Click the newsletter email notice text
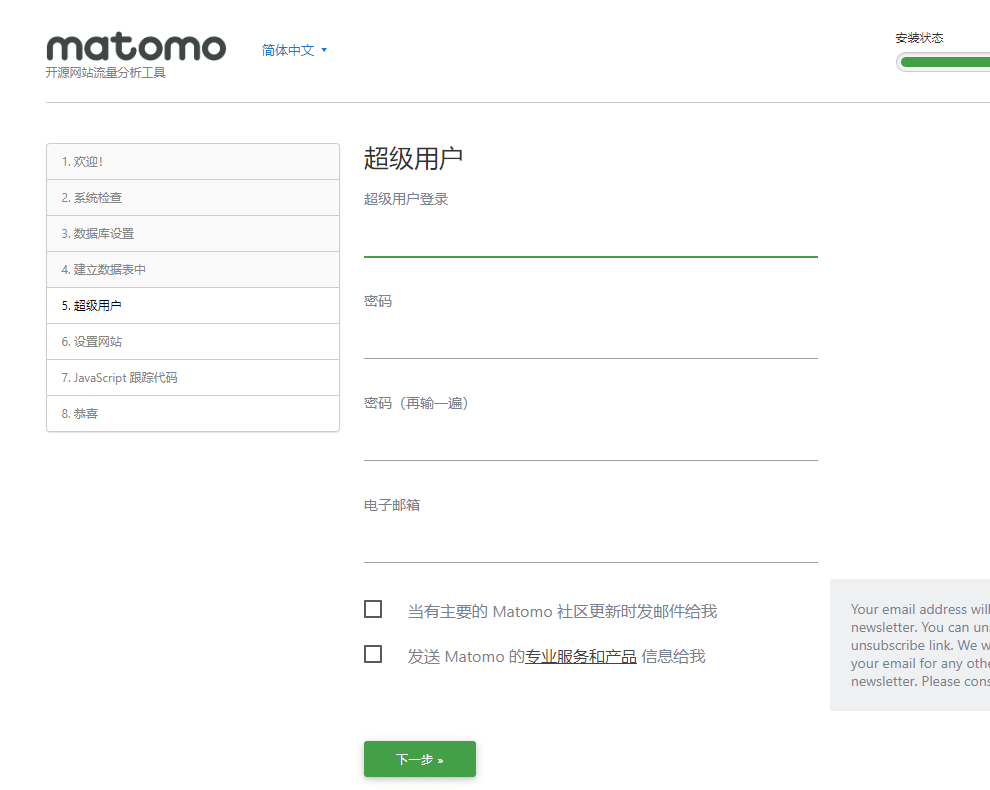The image size is (990, 790). 920,645
